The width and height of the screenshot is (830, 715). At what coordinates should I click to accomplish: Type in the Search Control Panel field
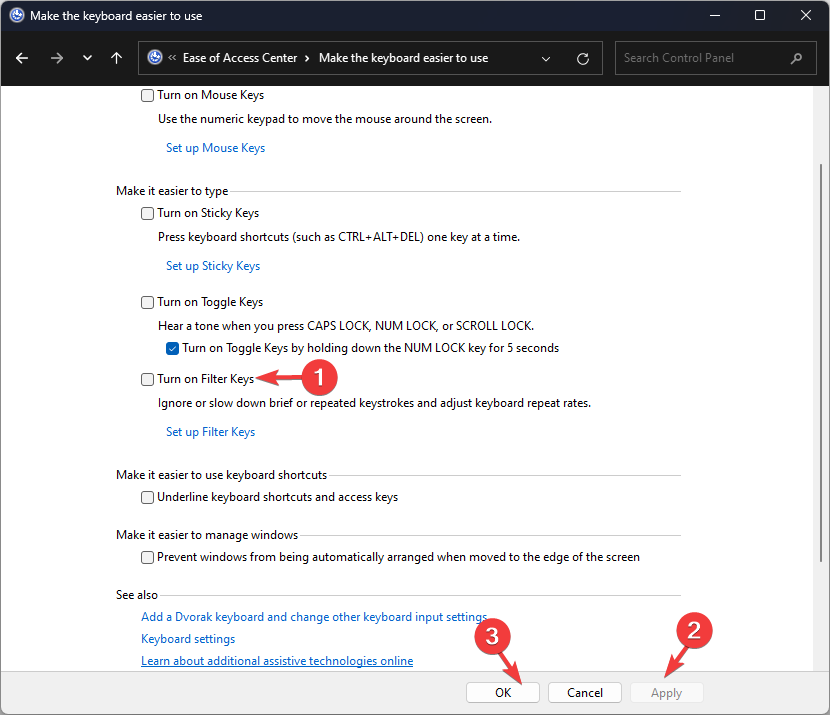pyautogui.click(x=700, y=58)
